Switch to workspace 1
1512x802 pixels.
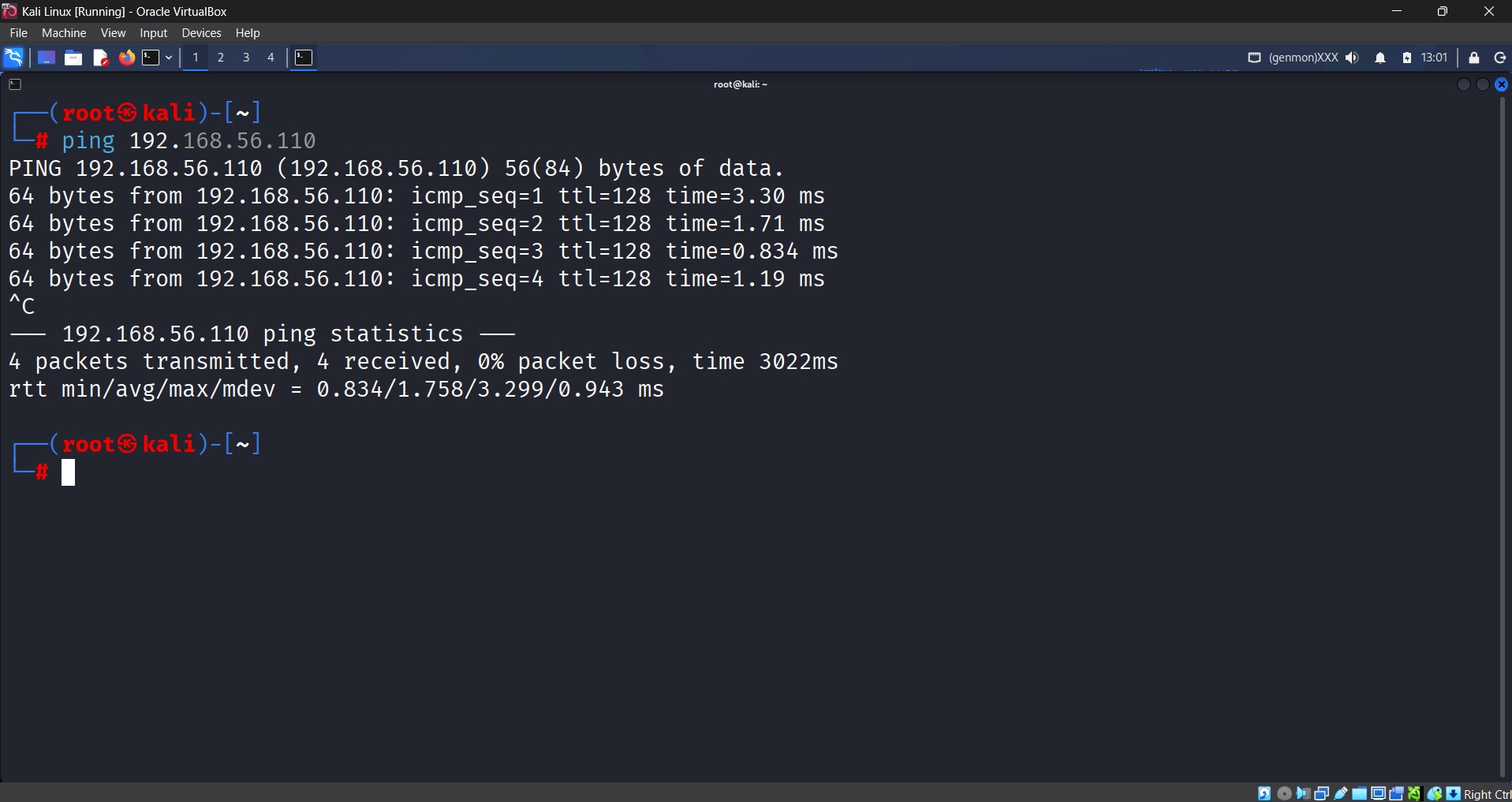point(196,58)
